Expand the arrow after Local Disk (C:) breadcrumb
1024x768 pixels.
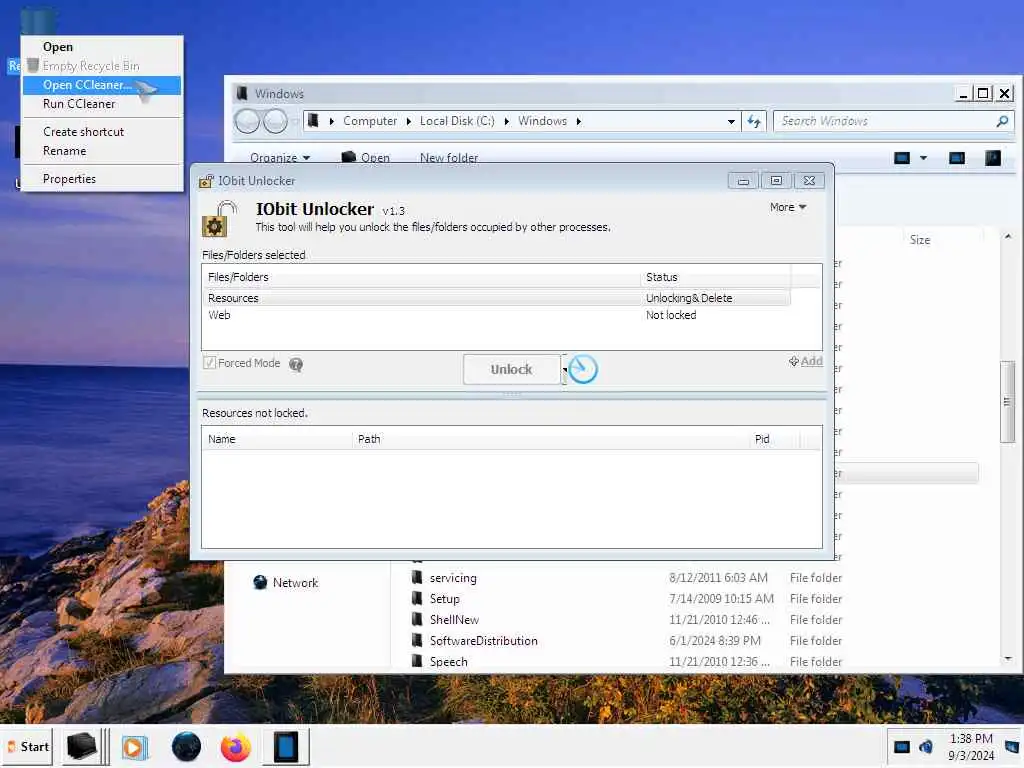click(507, 121)
